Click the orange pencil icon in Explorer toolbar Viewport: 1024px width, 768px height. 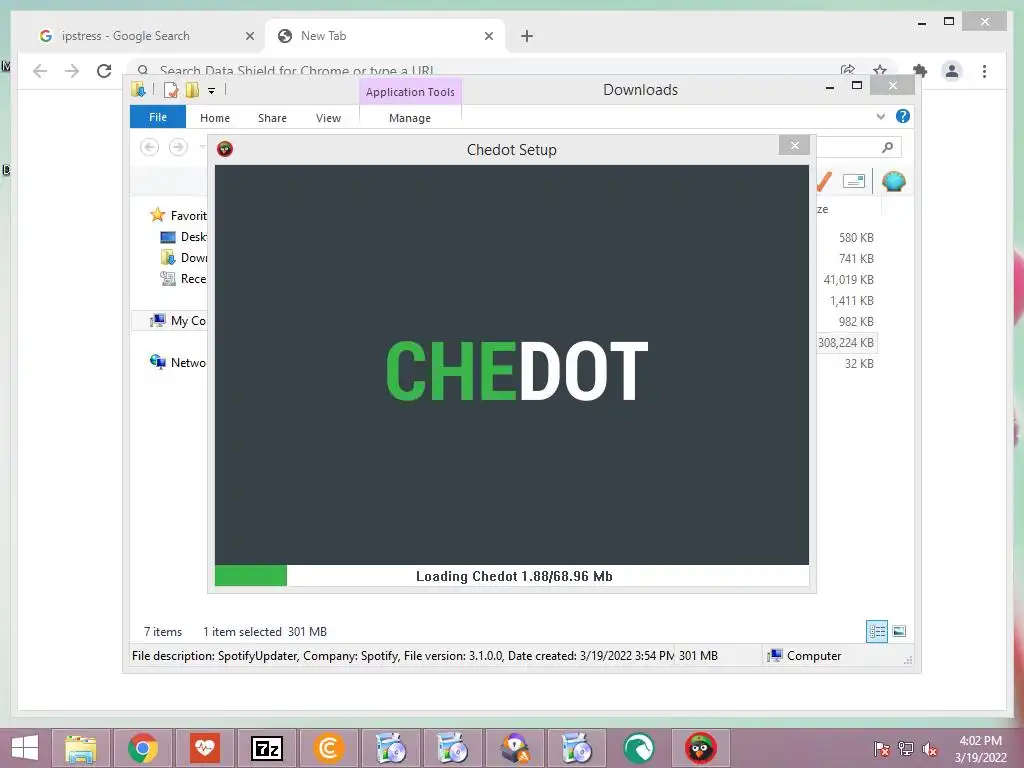click(x=825, y=181)
